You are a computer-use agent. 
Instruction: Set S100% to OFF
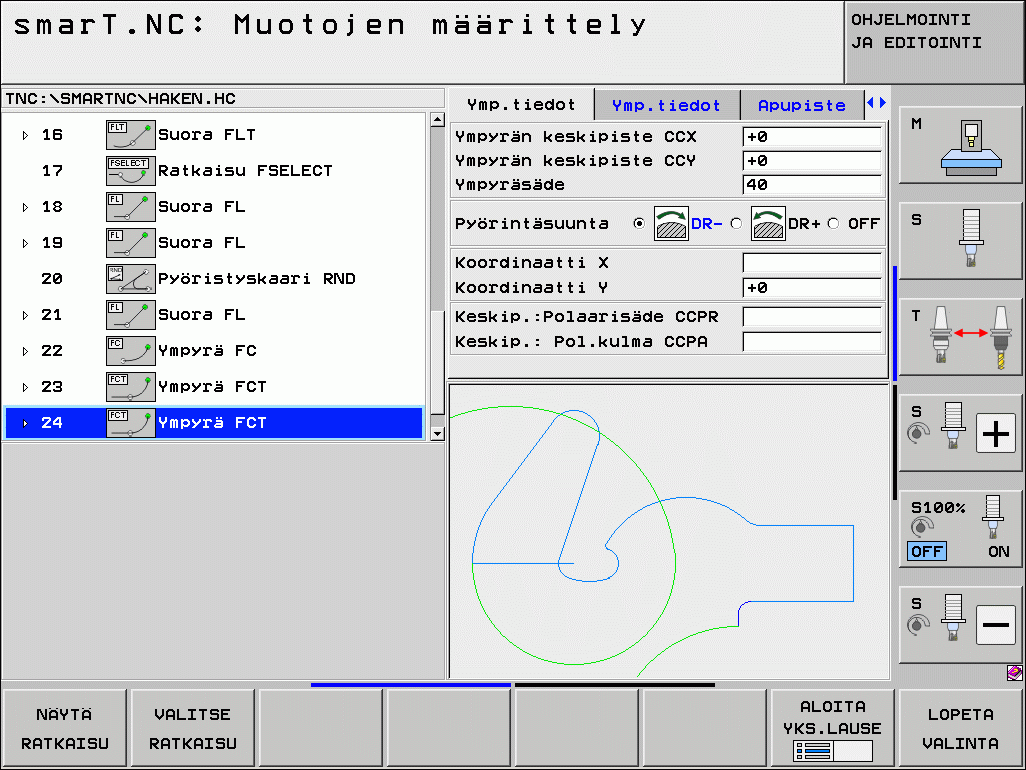point(927,551)
